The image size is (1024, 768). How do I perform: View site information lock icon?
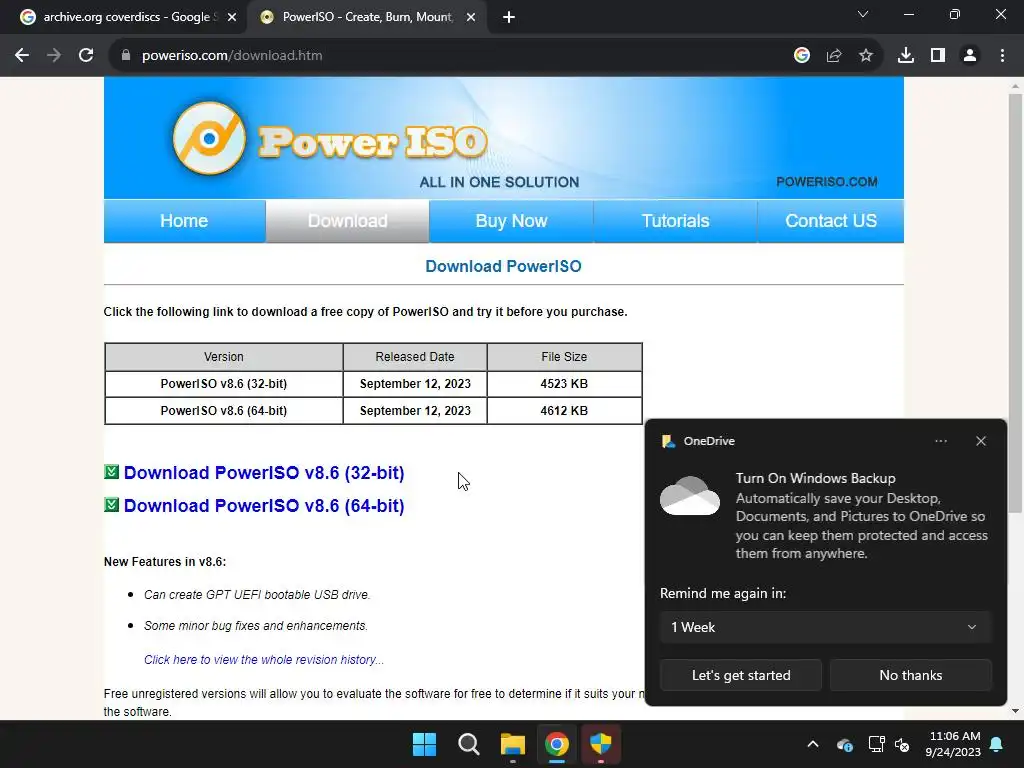point(125,56)
